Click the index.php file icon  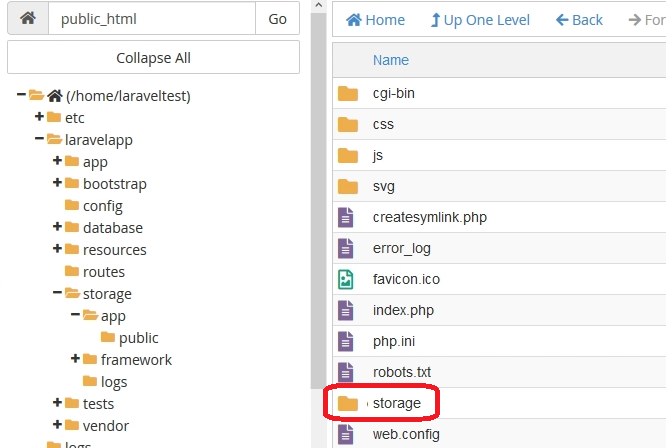tap(345, 310)
